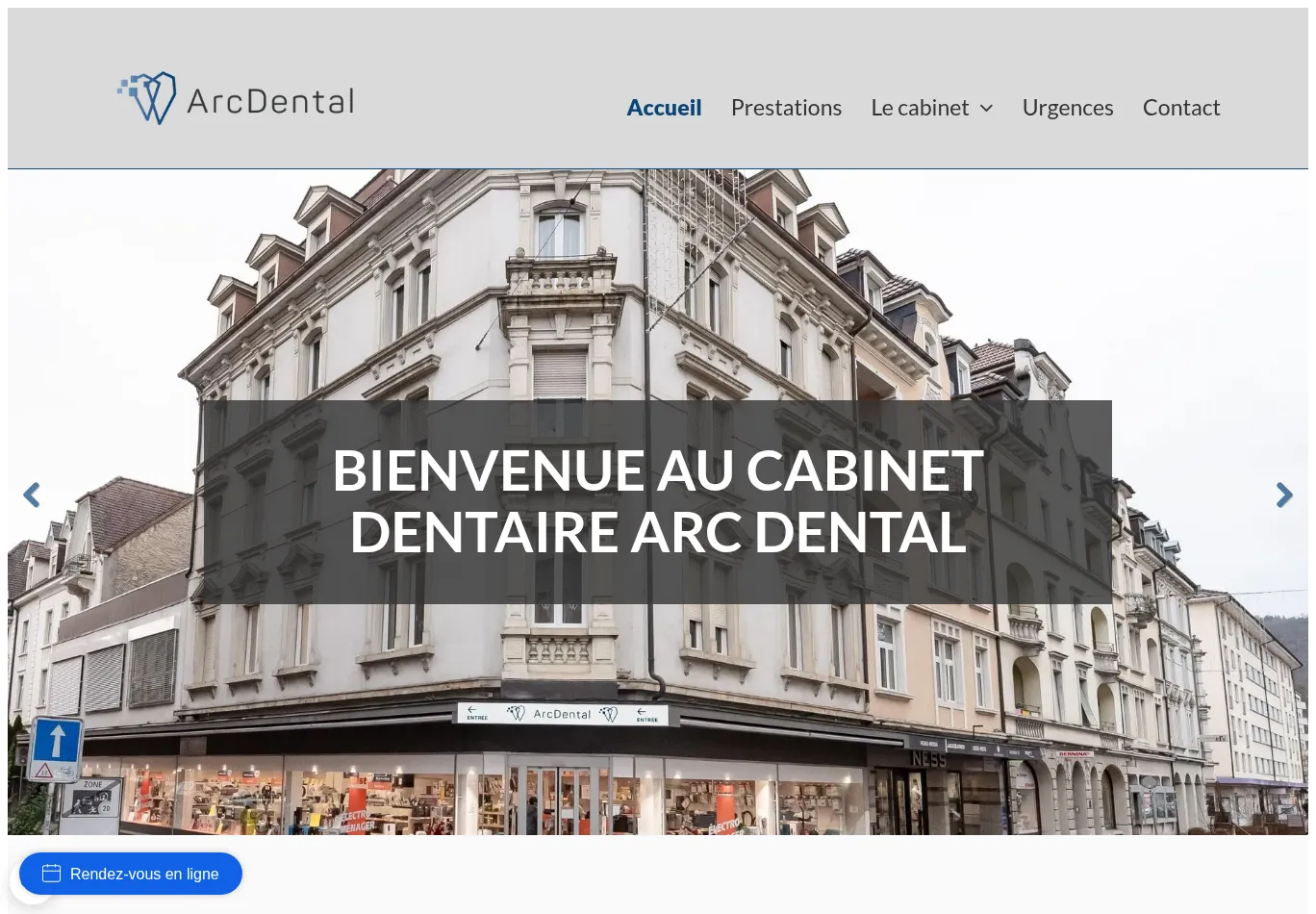
Task: Open the Contact page
Action: [x=1180, y=108]
